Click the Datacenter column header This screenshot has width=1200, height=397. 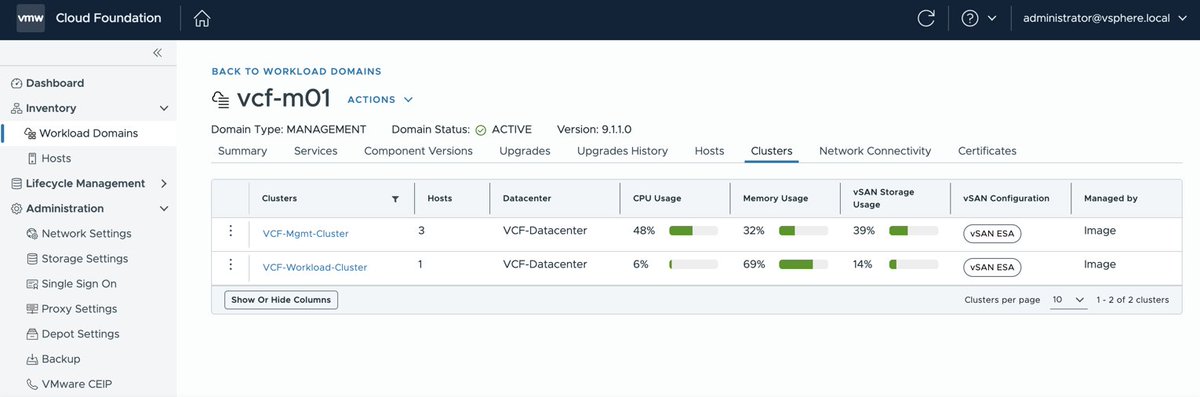527,199
